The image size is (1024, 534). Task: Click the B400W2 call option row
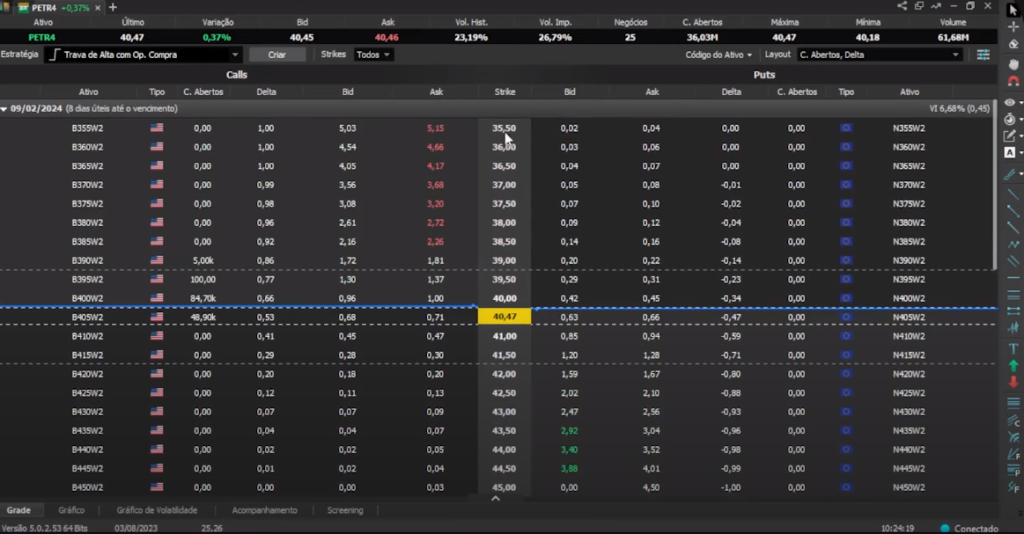[x=88, y=298]
